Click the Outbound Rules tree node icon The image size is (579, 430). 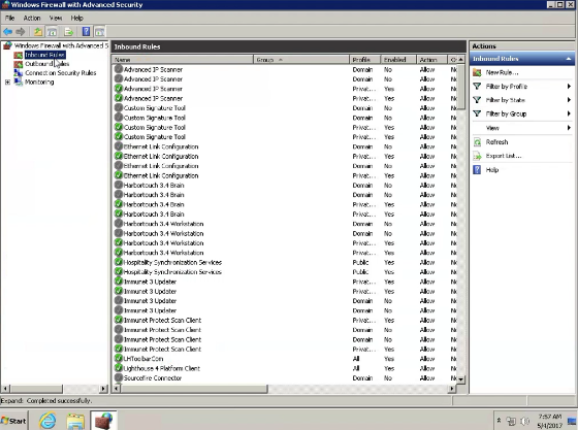(x=18, y=64)
